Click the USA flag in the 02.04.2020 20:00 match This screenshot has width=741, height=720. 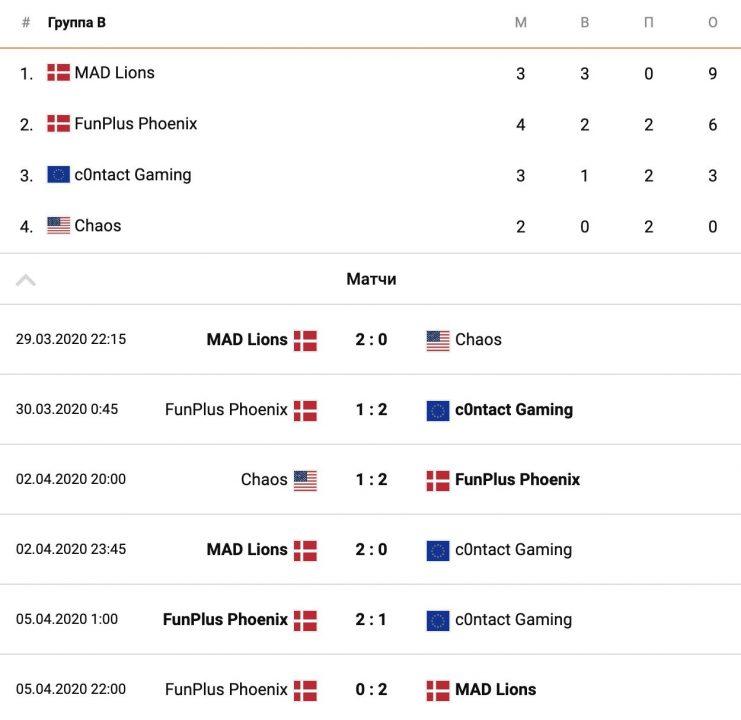[x=305, y=480]
